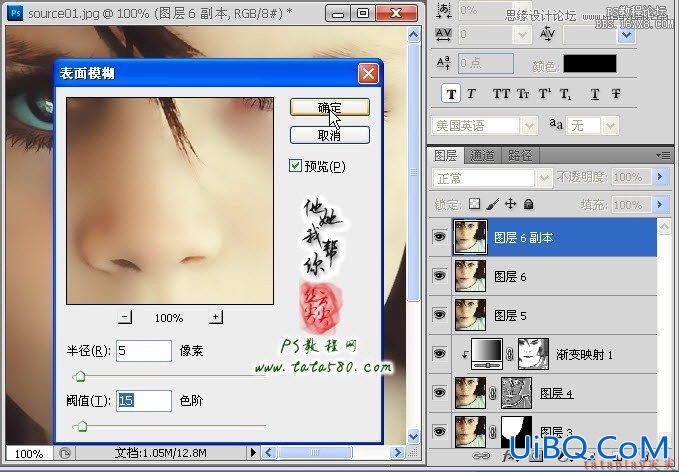Click the baseline shift 0 点 field
Image resolution: width=679 pixels, height=472 pixels.
pos(485,63)
